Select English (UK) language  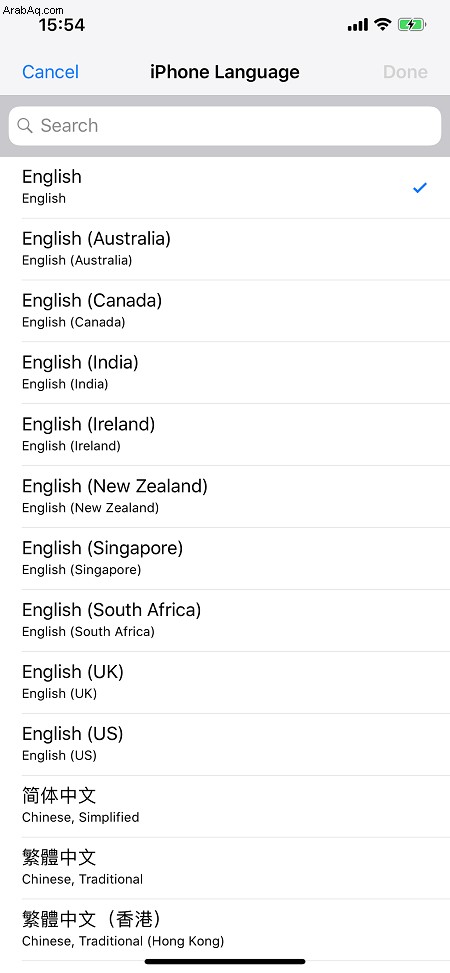click(x=225, y=683)
